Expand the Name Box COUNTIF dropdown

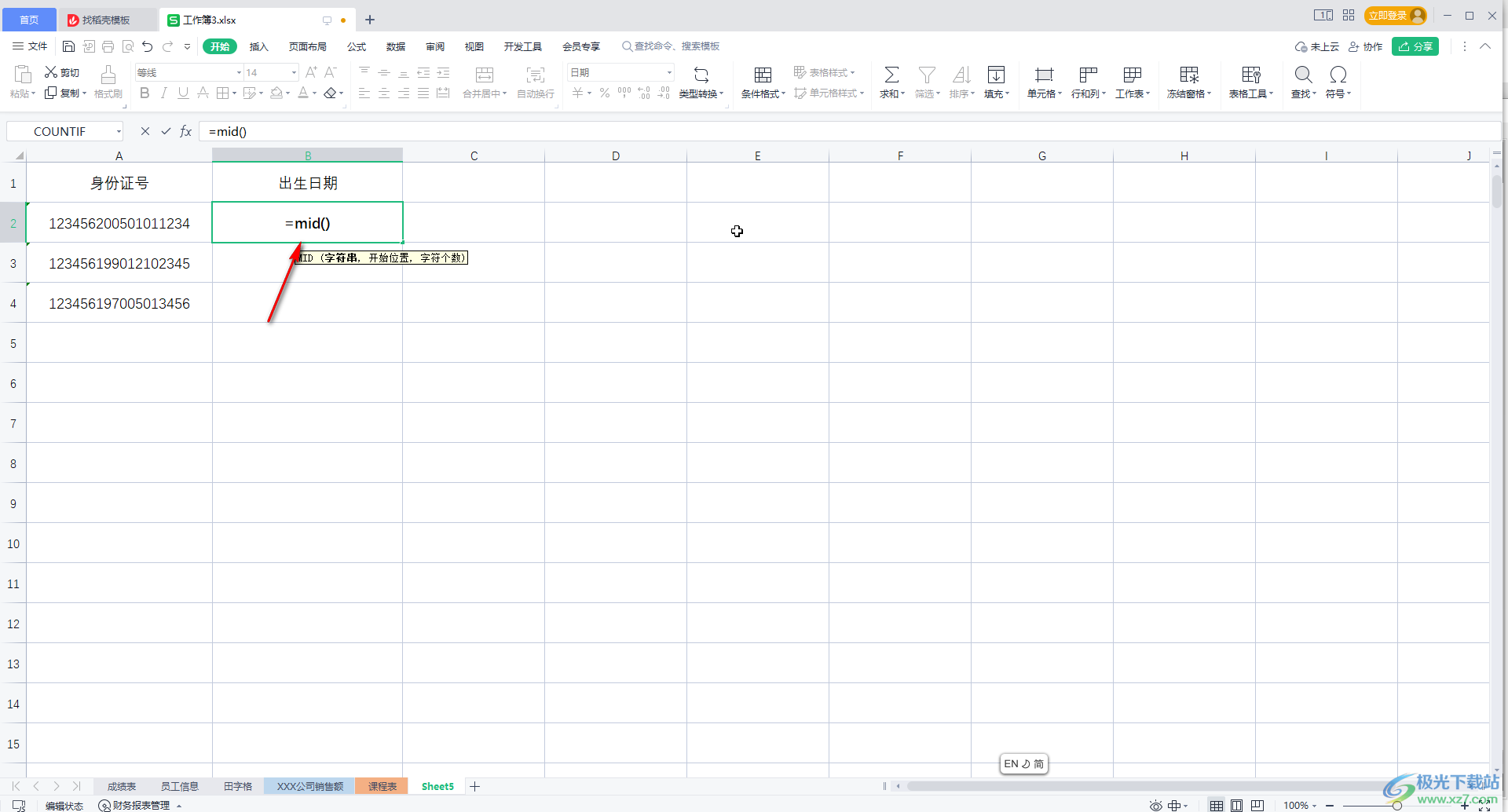click(119, 131)
